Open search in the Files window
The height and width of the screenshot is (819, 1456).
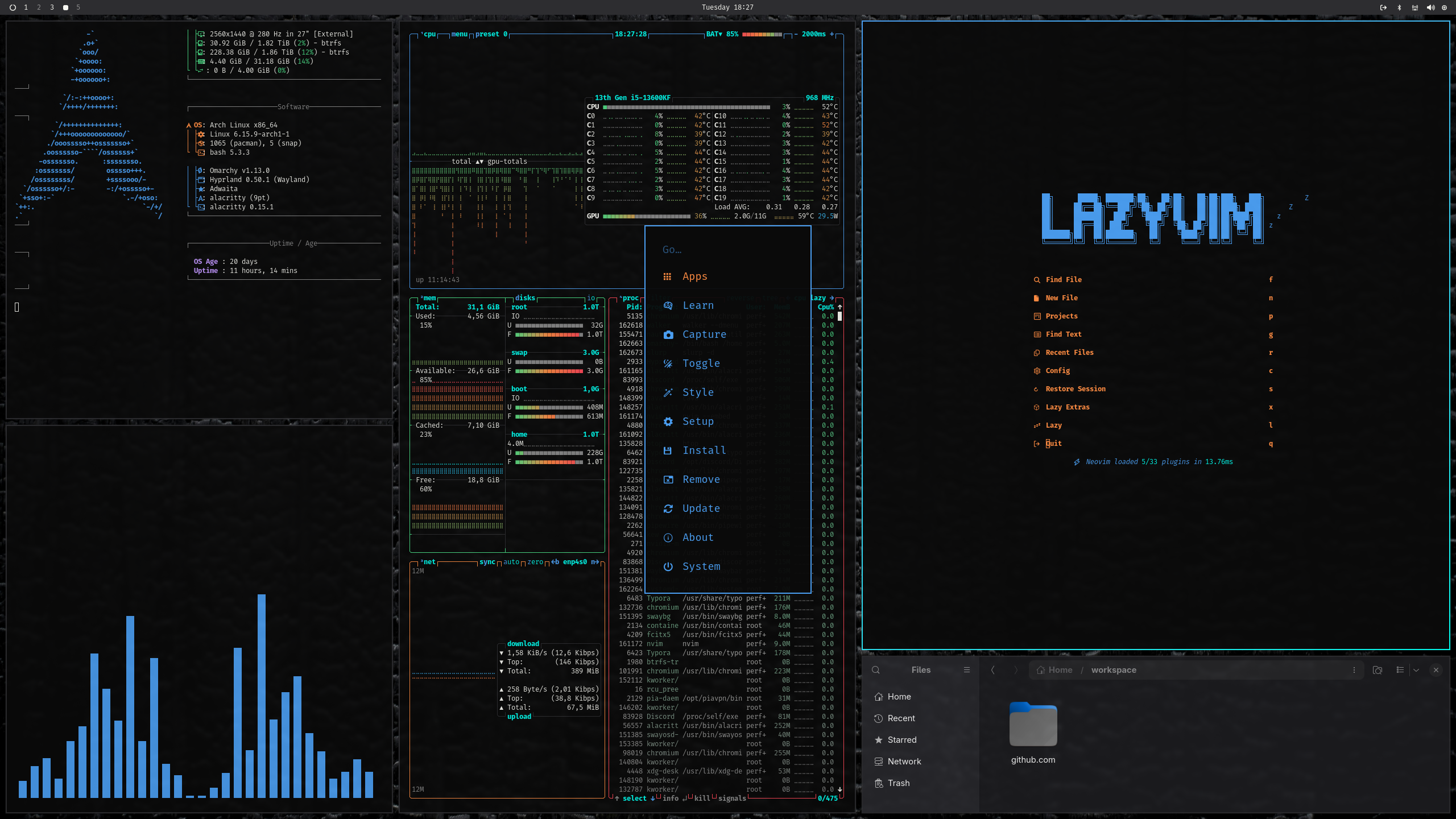[x=876, y=670]
